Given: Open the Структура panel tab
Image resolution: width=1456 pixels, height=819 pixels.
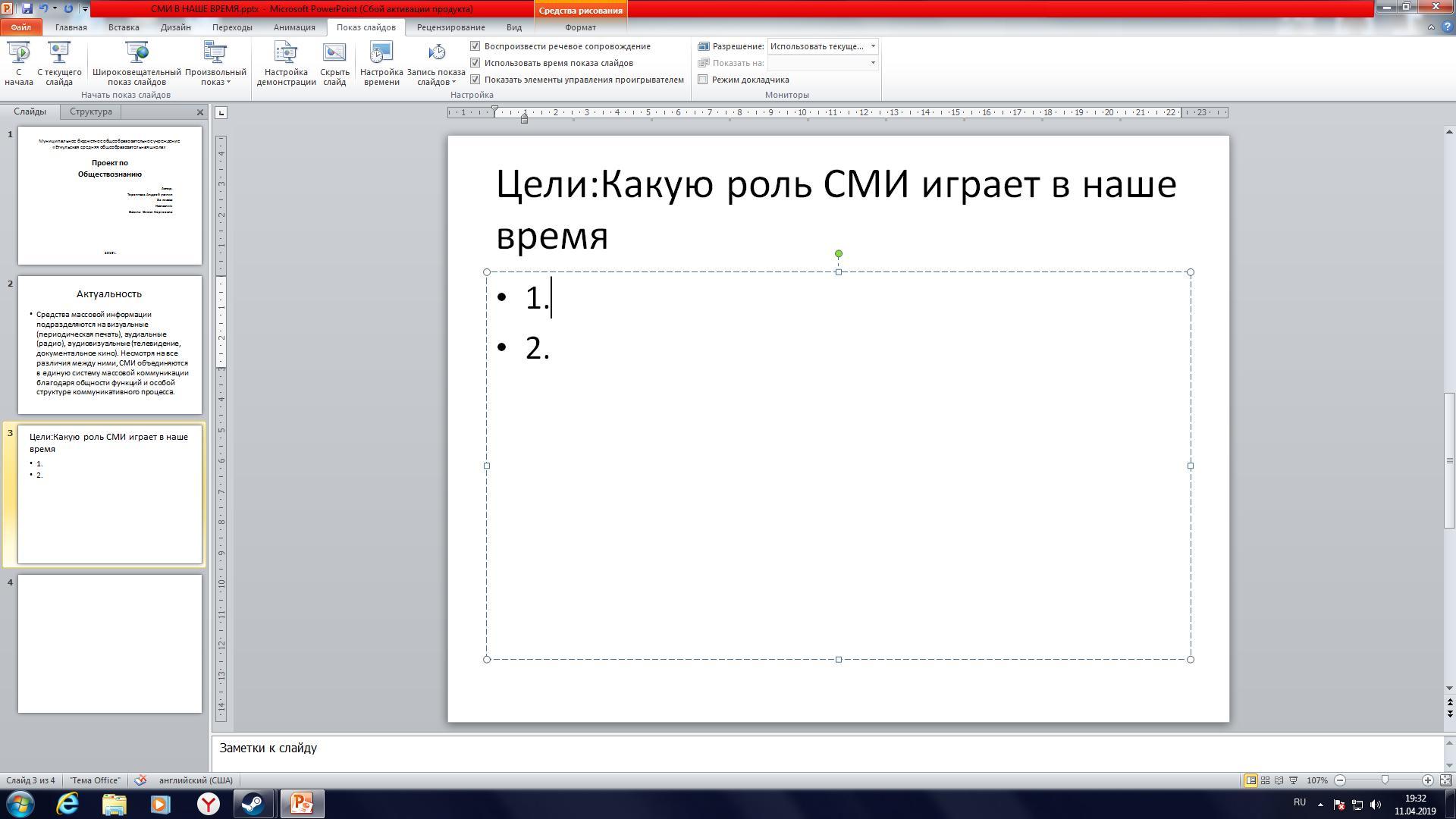Looking at the screenshot, I should [x=90, y=111].
